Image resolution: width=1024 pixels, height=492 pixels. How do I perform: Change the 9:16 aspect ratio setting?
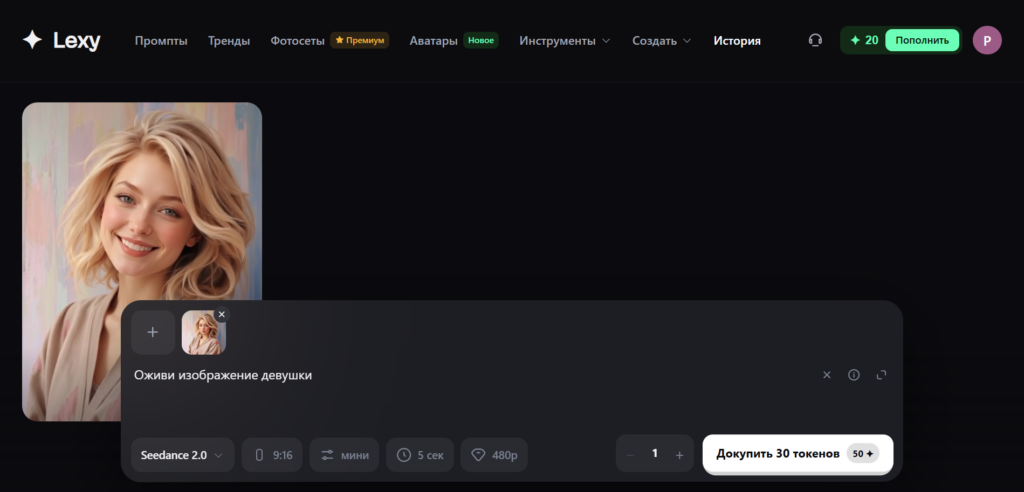272,455
